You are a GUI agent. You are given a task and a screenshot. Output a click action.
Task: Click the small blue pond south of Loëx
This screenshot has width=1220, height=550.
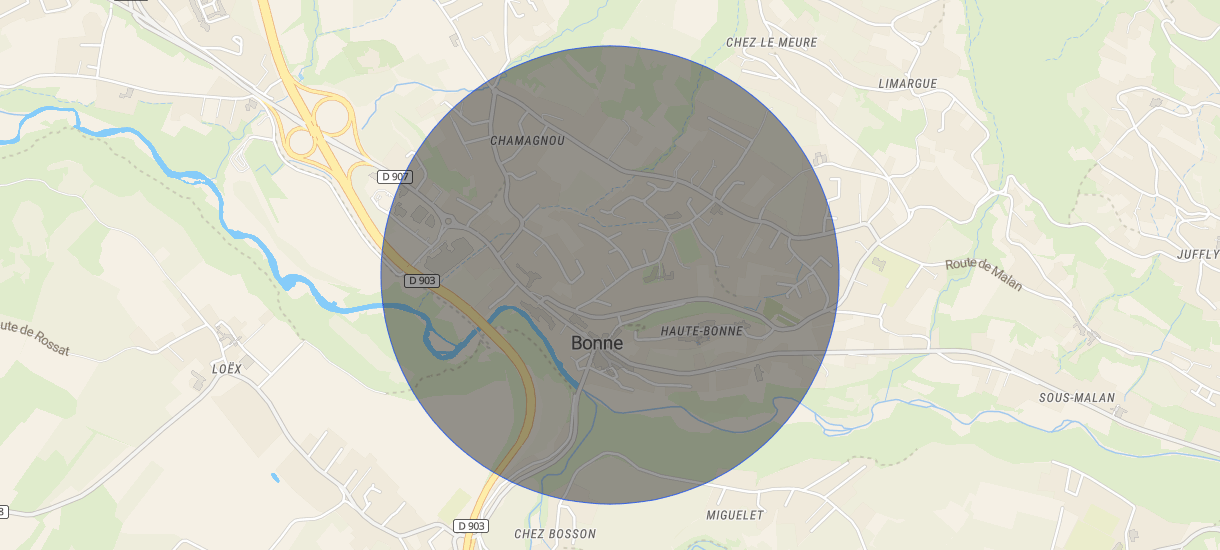pyautogui.click(x=275, y=478)
